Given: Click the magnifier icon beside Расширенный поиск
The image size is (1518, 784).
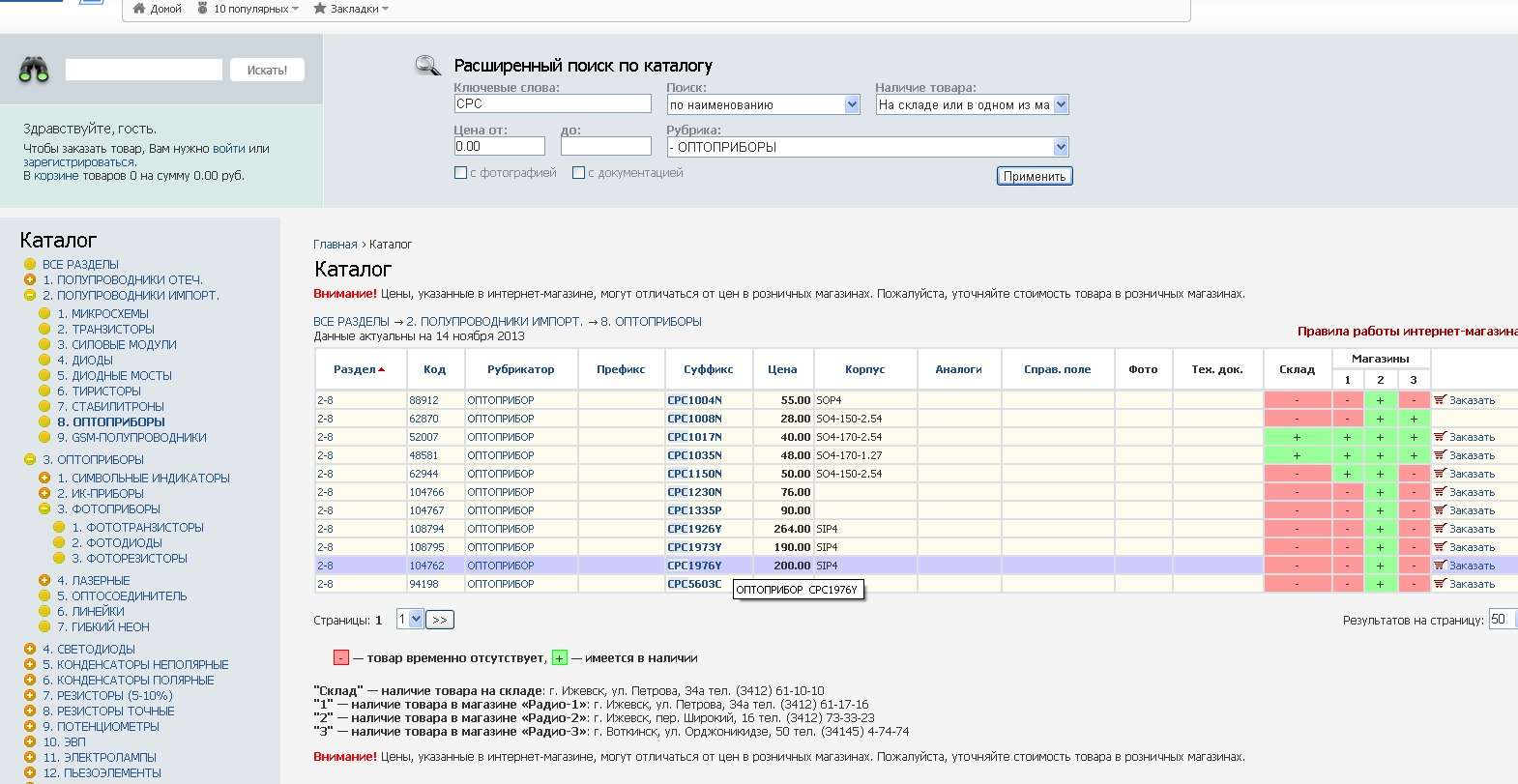Looking at the screenshot, I should (x=427, y=66).
